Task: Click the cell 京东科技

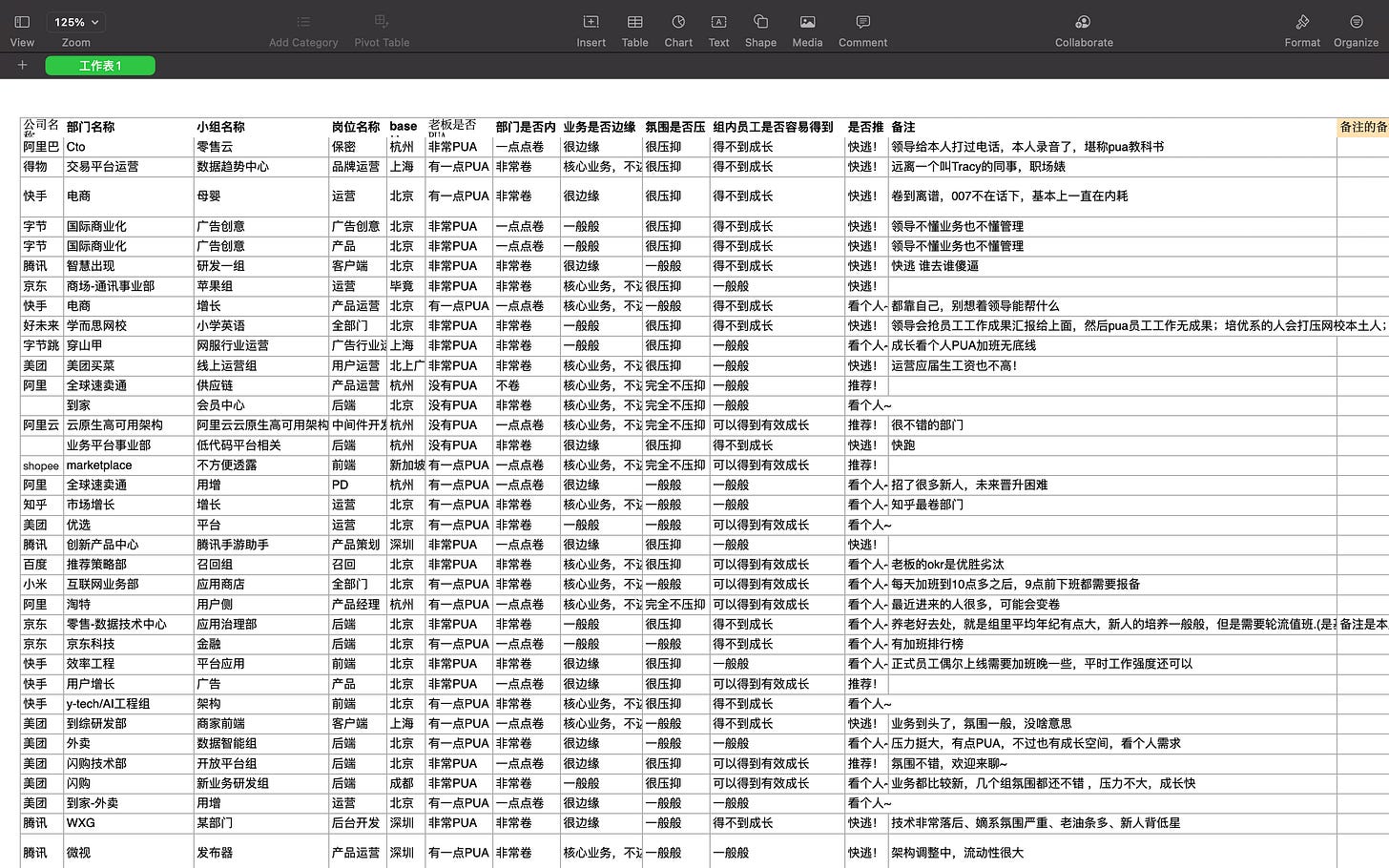Action: (x=129, y=645)
